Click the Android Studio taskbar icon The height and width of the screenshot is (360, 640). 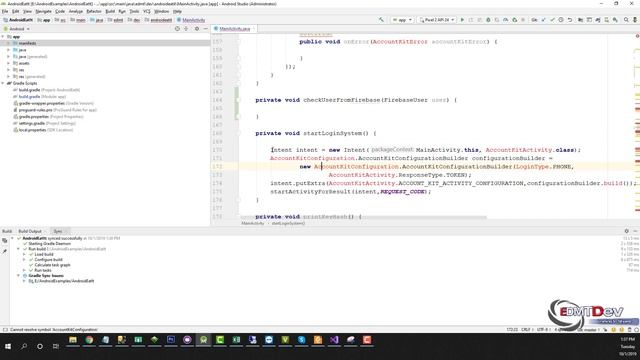click(203, 340)
